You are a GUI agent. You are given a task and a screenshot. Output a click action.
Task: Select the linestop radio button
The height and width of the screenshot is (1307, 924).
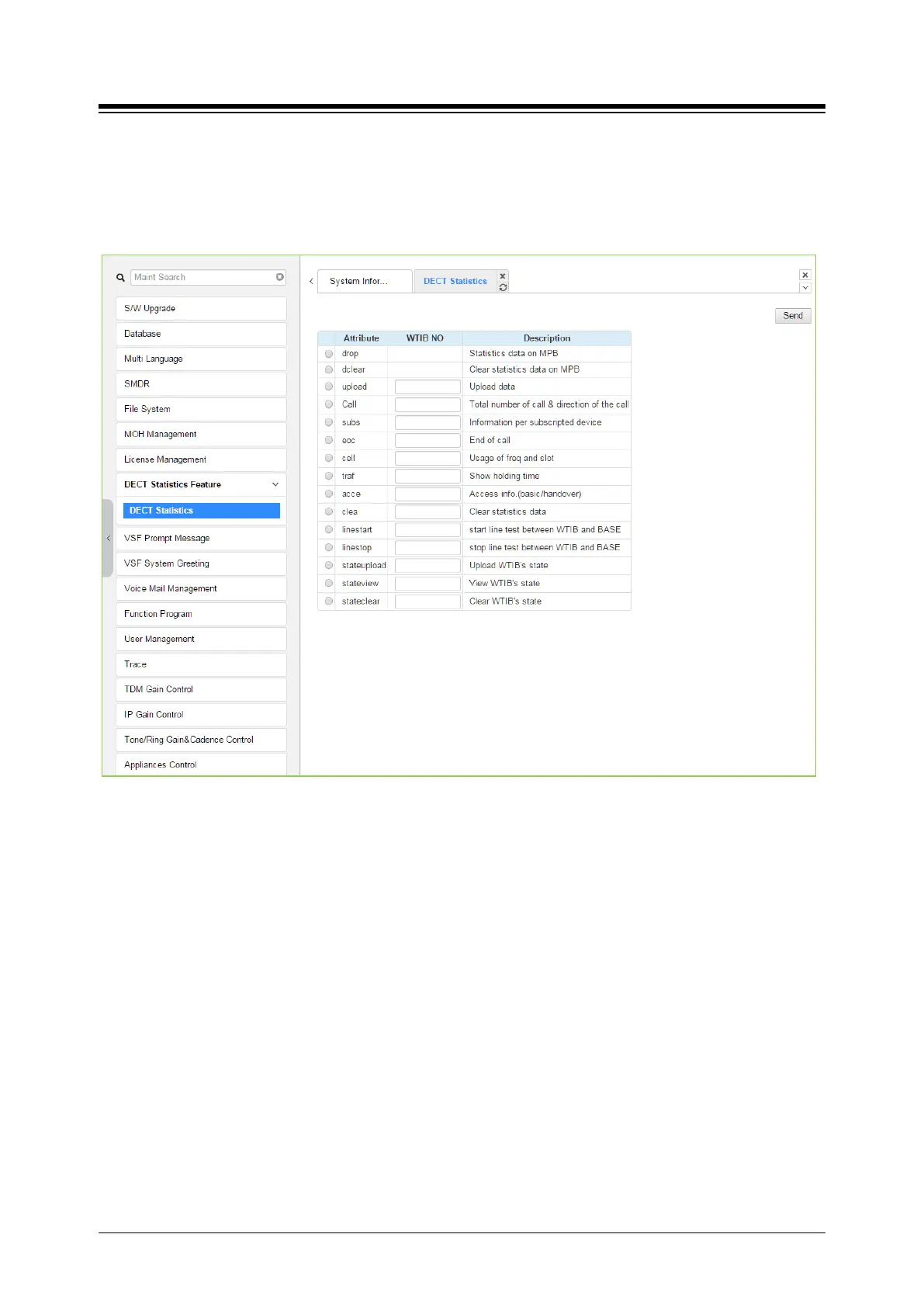pyautogui.click(x=329, y=547)
